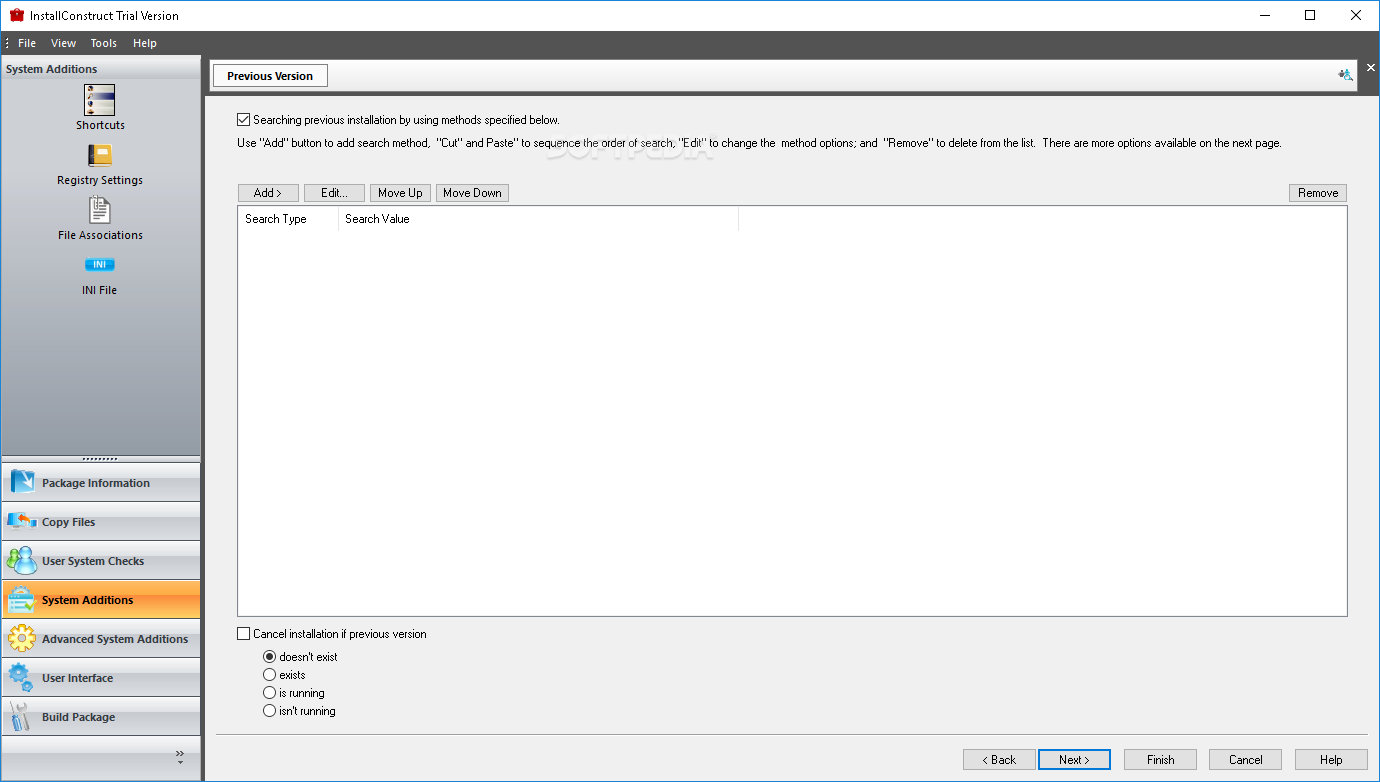The image size is (1380, 782).
Task: Click the User System Checks icon
Action: (22, 561)
